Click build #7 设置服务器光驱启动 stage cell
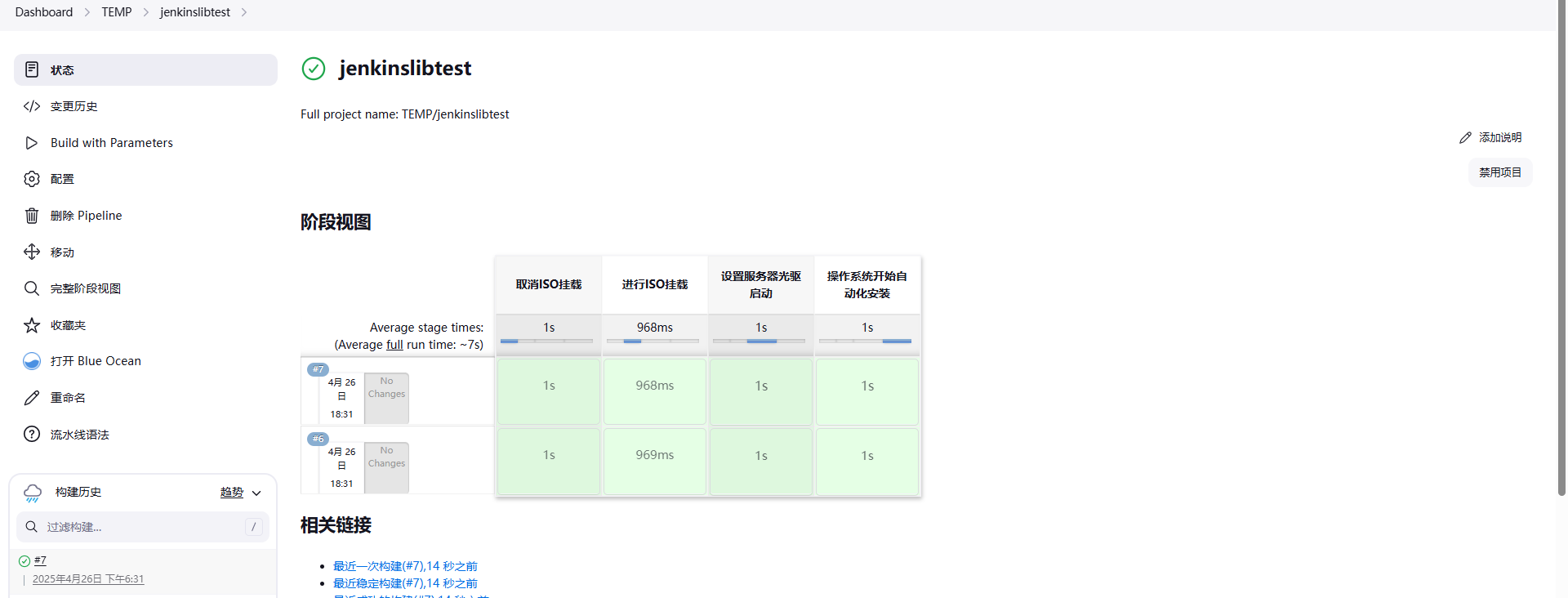Viewport: 1568px width, 598px height. pos(761,391)
